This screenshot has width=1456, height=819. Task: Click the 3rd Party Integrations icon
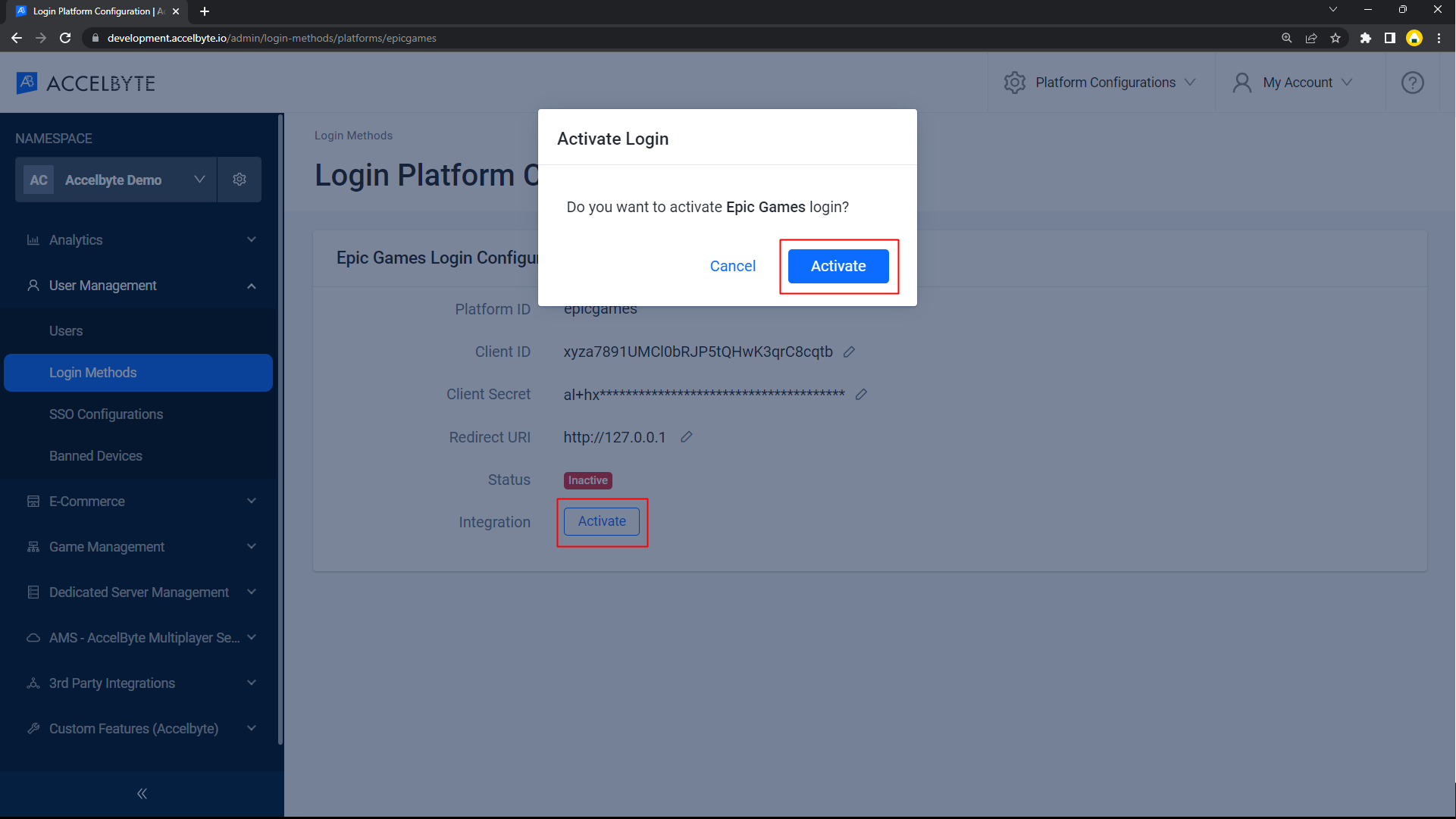coord(33,683)
